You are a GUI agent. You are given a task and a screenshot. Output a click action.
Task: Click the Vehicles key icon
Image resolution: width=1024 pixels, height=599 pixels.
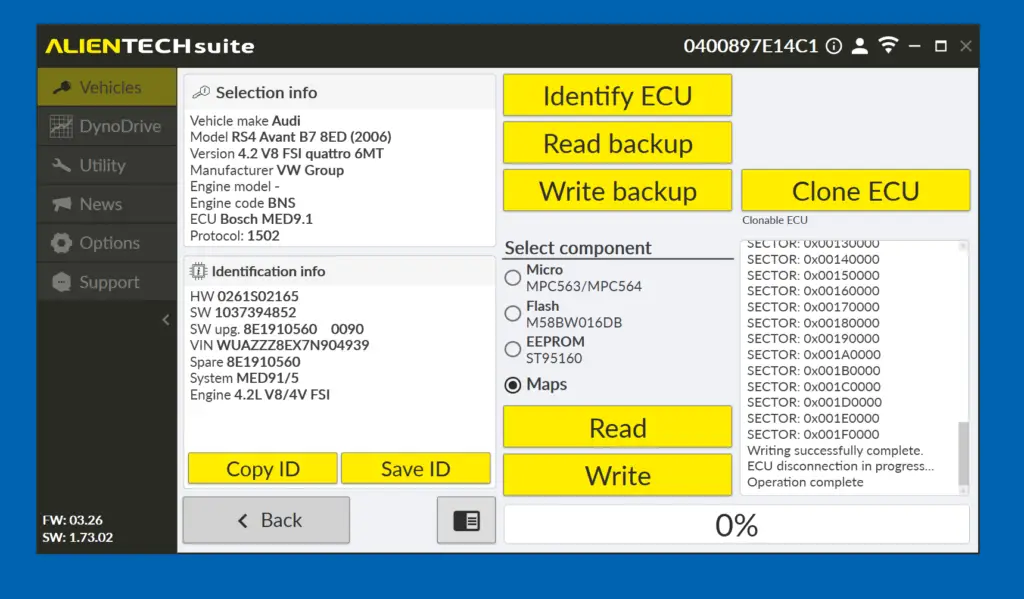pyautogui.click(x=61, y=87)
